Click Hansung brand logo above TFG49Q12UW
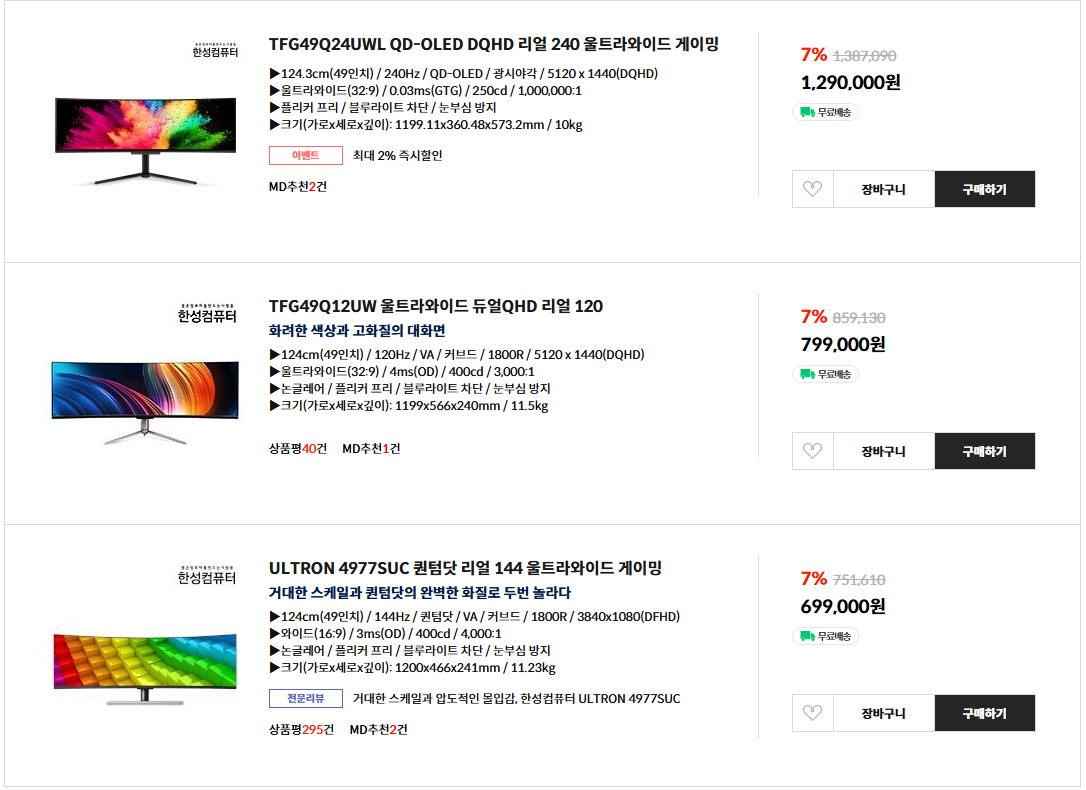Image resolution: width=1086 pixels, height=790 pixels. pyautogui.click(x=207, y=313)
